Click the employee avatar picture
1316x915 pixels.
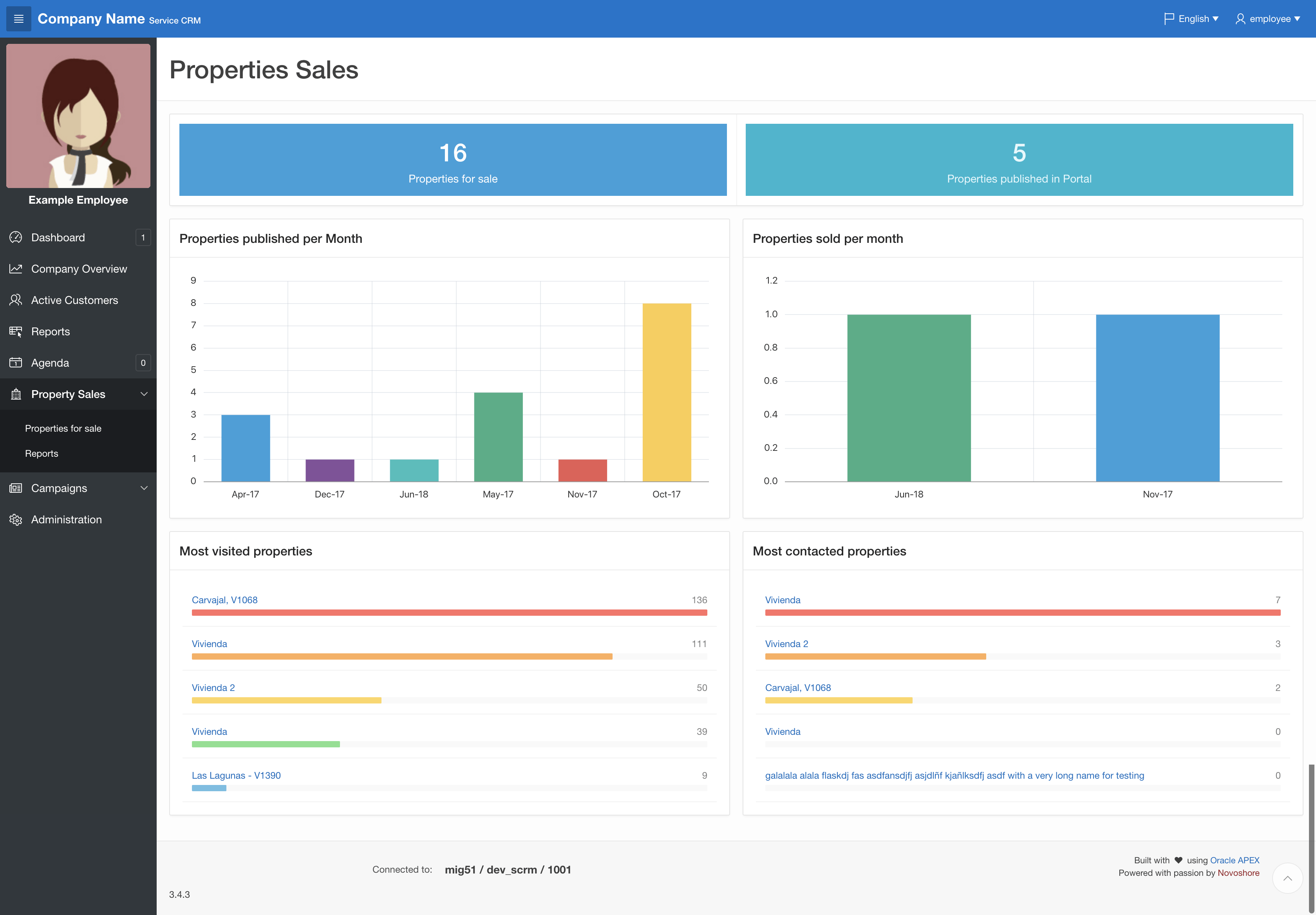(78, 116)
